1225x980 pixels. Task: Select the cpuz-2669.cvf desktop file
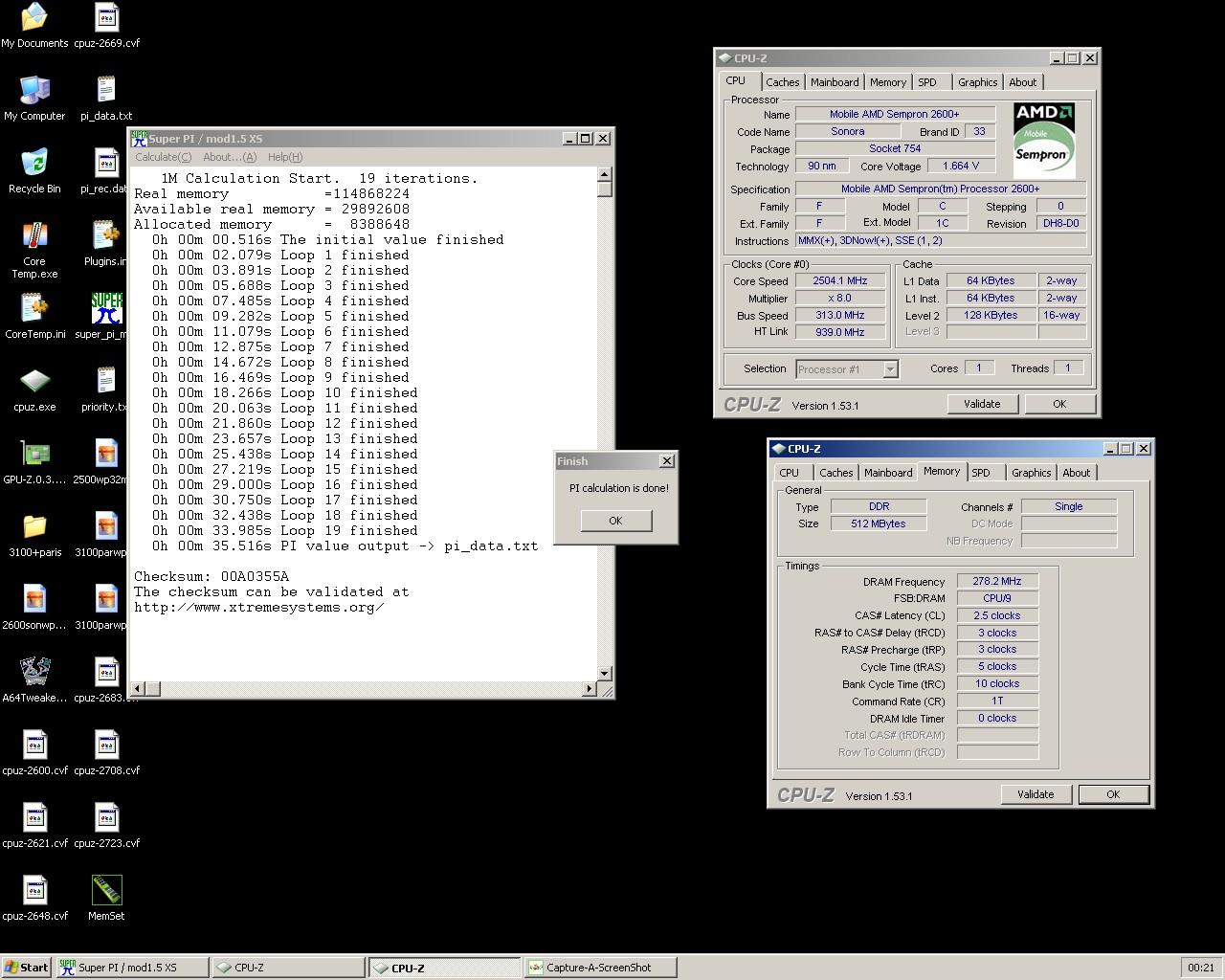click(106, 26)
